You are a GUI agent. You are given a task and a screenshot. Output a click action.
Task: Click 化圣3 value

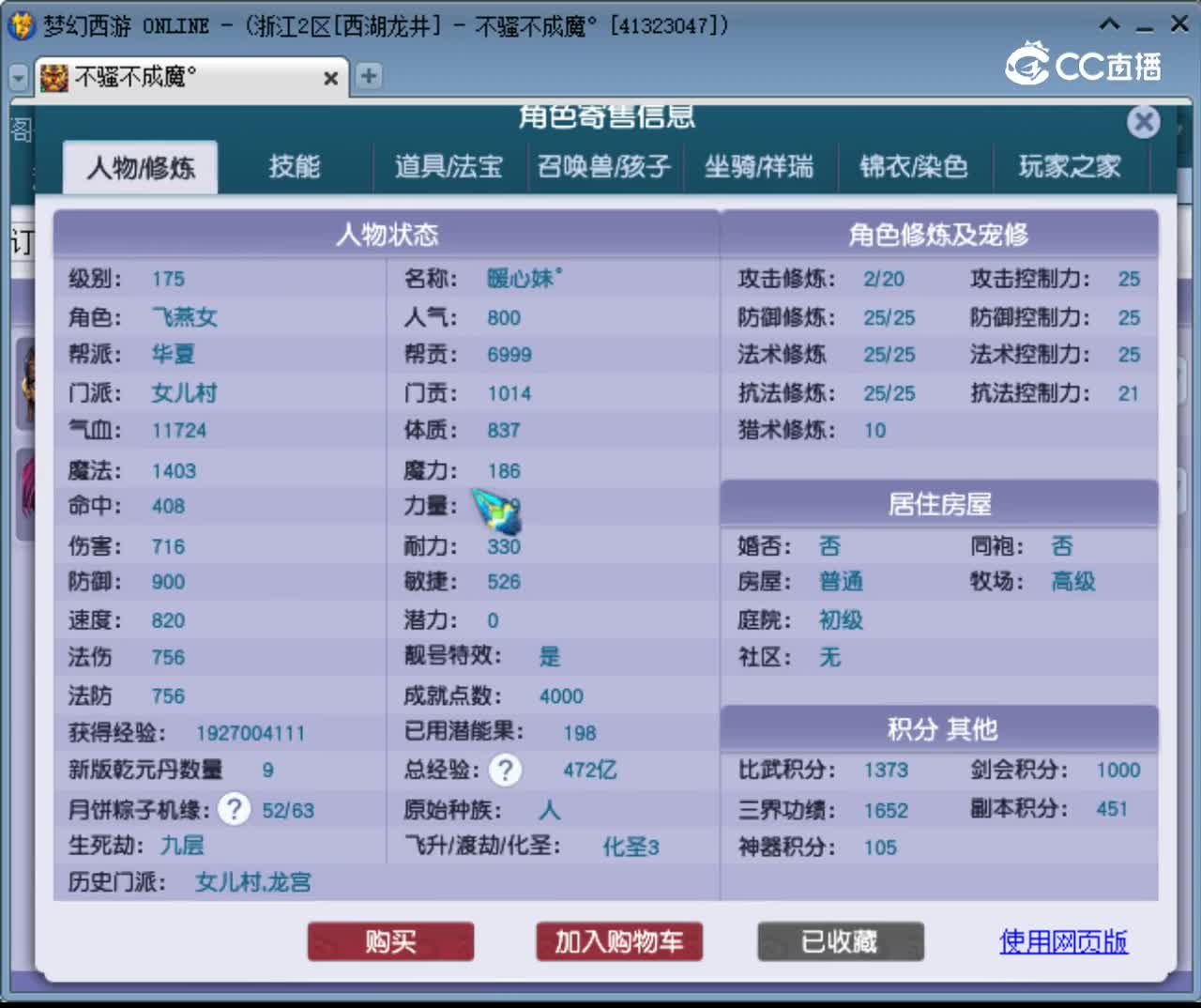[631, 847]
